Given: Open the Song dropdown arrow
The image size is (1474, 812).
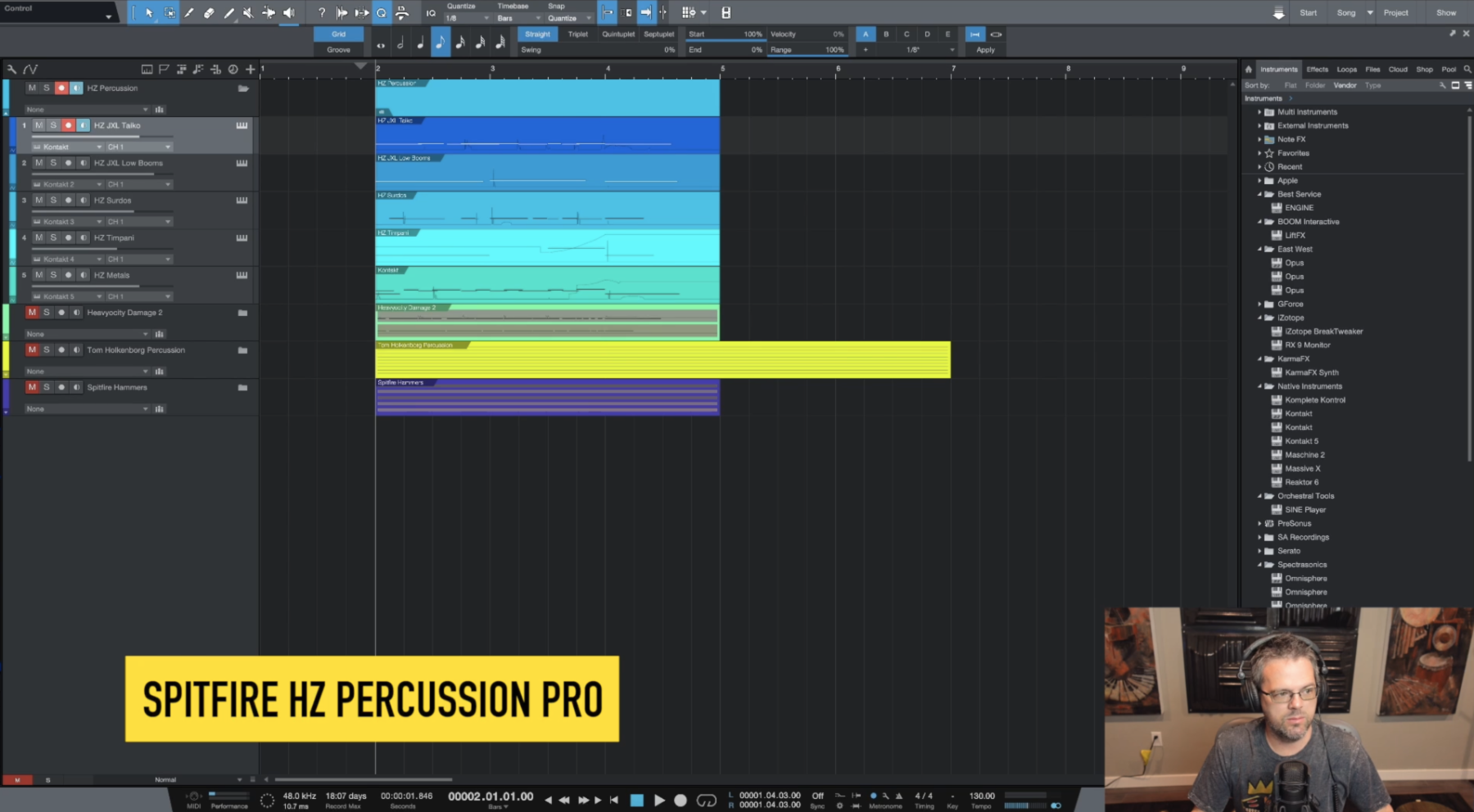Looking at the screenshot, I should [1370, 13].
